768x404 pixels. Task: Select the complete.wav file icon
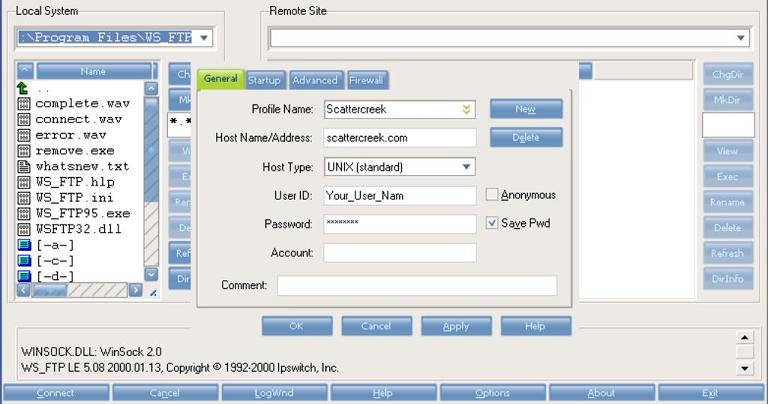[x=24, y=103]
